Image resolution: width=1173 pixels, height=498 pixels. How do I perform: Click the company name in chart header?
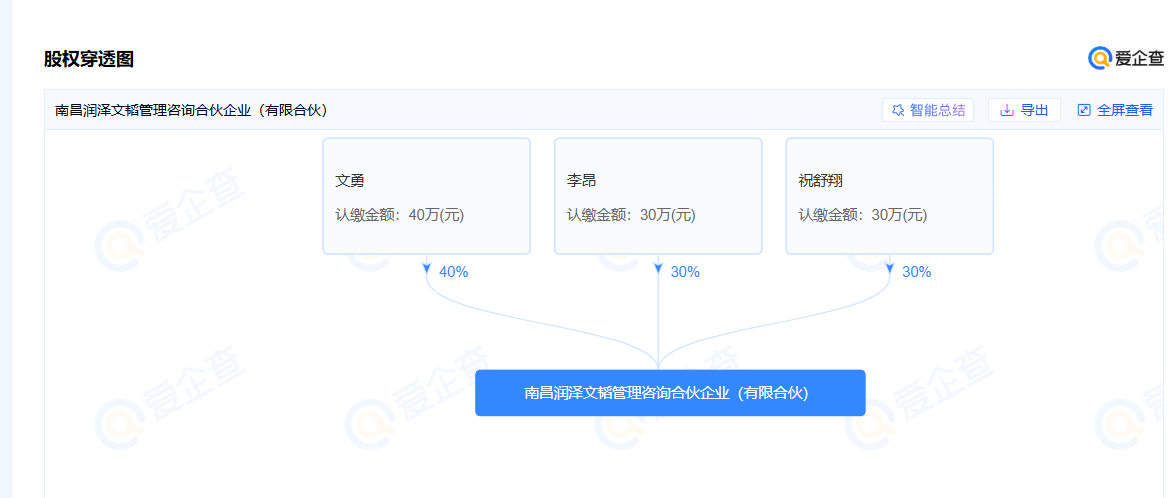[x=192, y=111]
